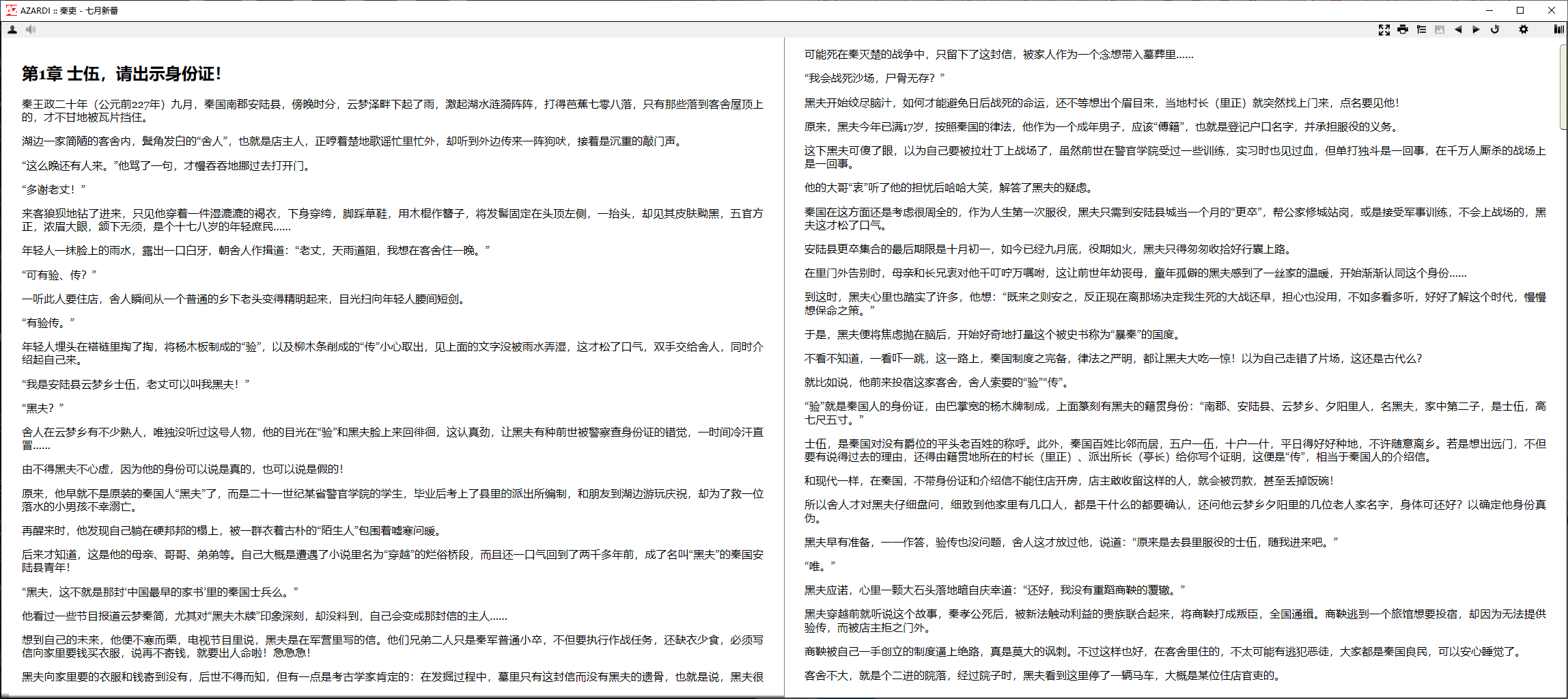
Task: Go to the previous page
Action: (1458, 29)
